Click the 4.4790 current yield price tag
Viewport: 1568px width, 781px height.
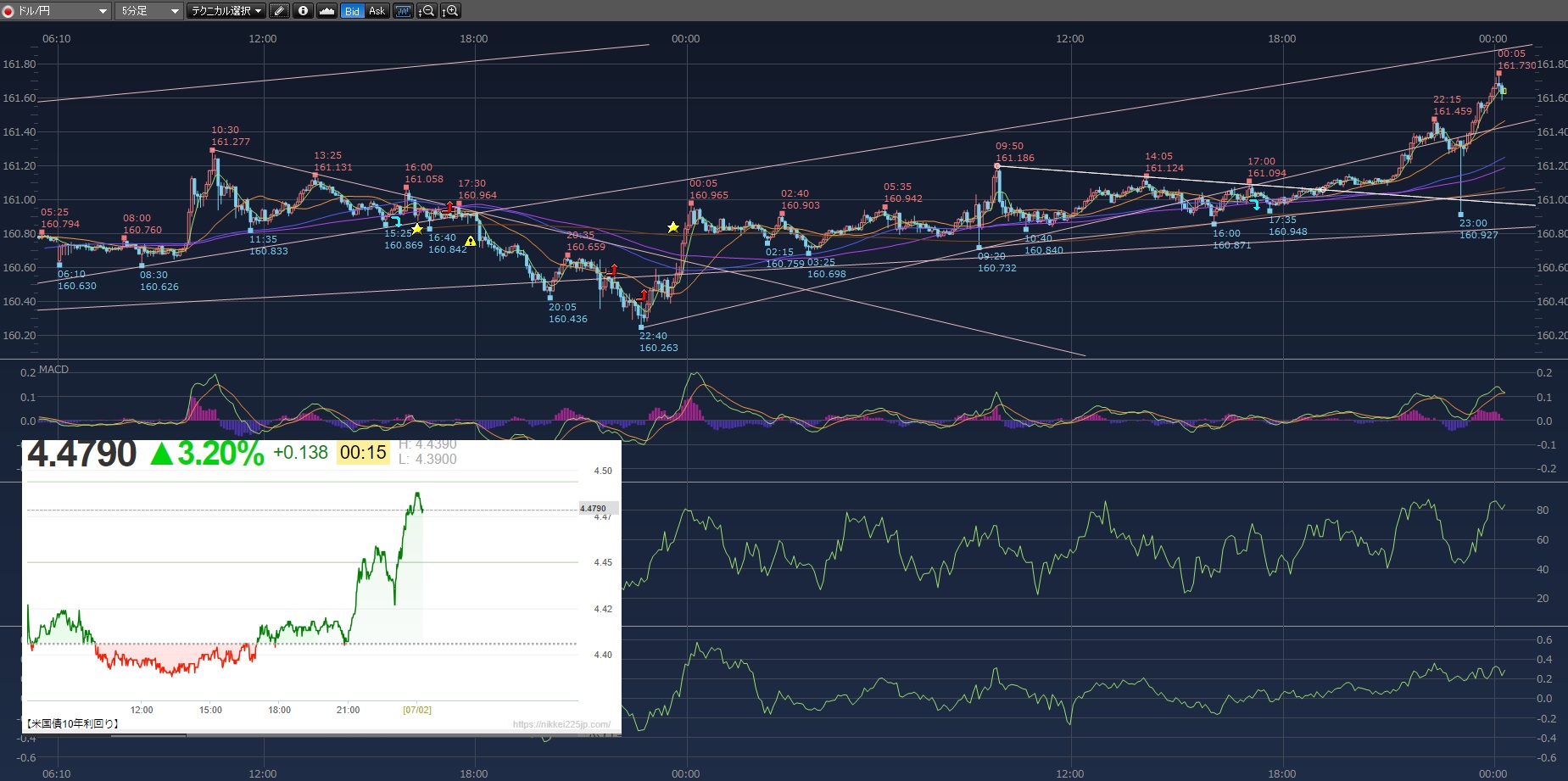tap(597, 508)
